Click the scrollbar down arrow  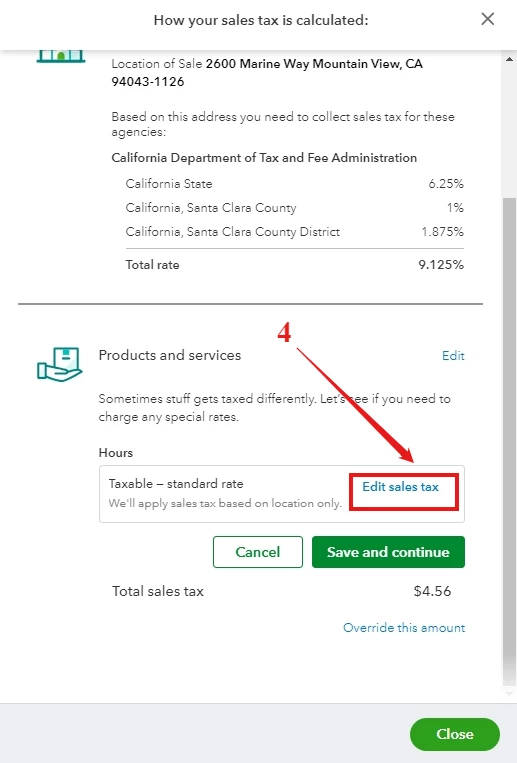(x=509, y=693)
